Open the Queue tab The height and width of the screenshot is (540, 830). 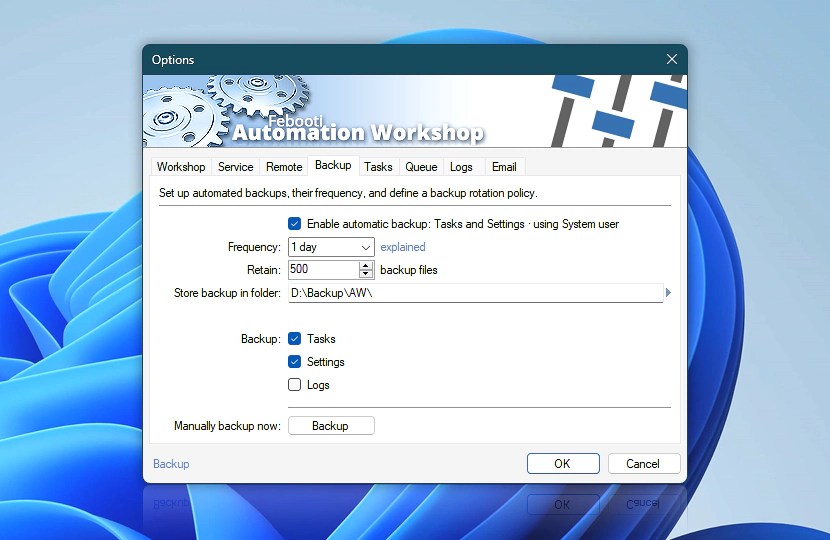[x=421, y=167]
